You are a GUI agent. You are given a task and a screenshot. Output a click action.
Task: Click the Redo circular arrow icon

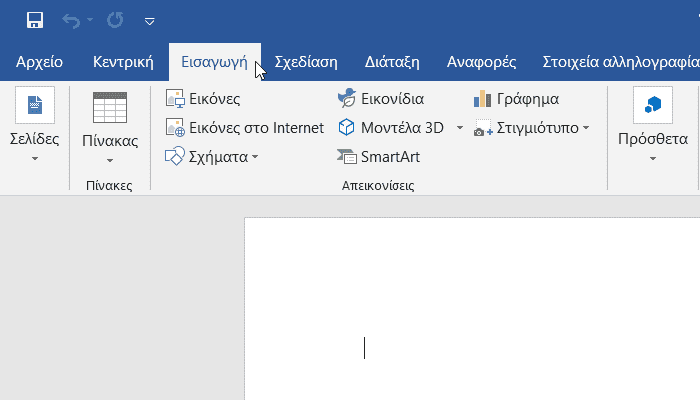(115, 21)
